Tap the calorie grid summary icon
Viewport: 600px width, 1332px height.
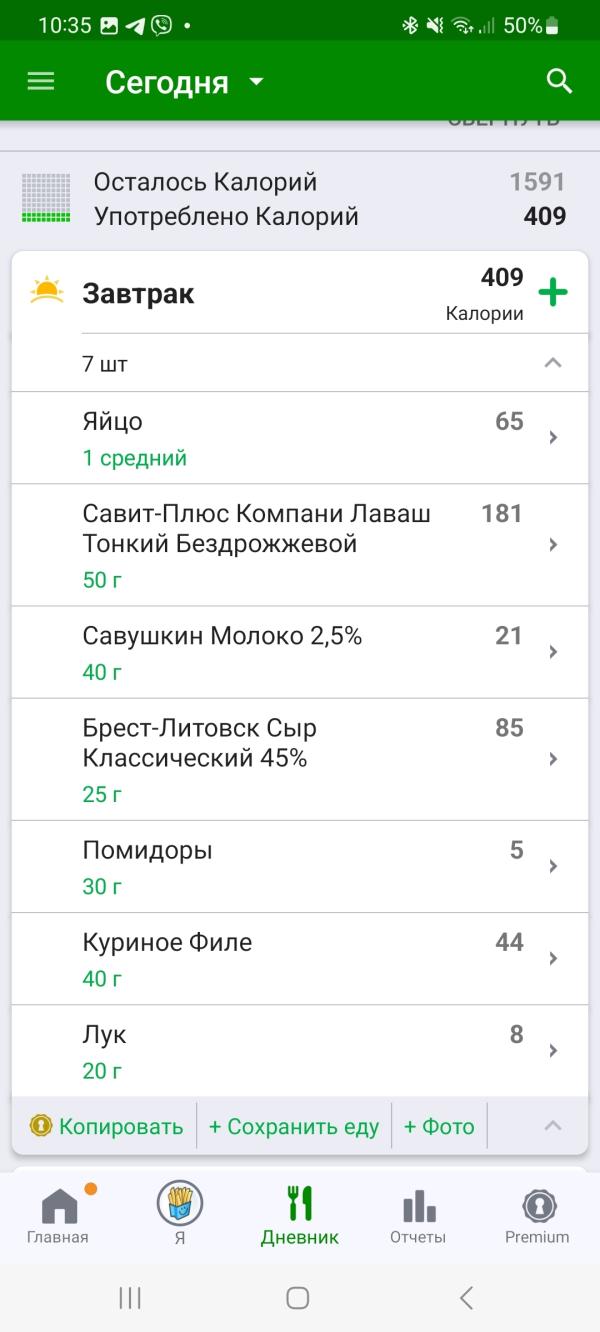pyautogui.click(x=46, y=198)
